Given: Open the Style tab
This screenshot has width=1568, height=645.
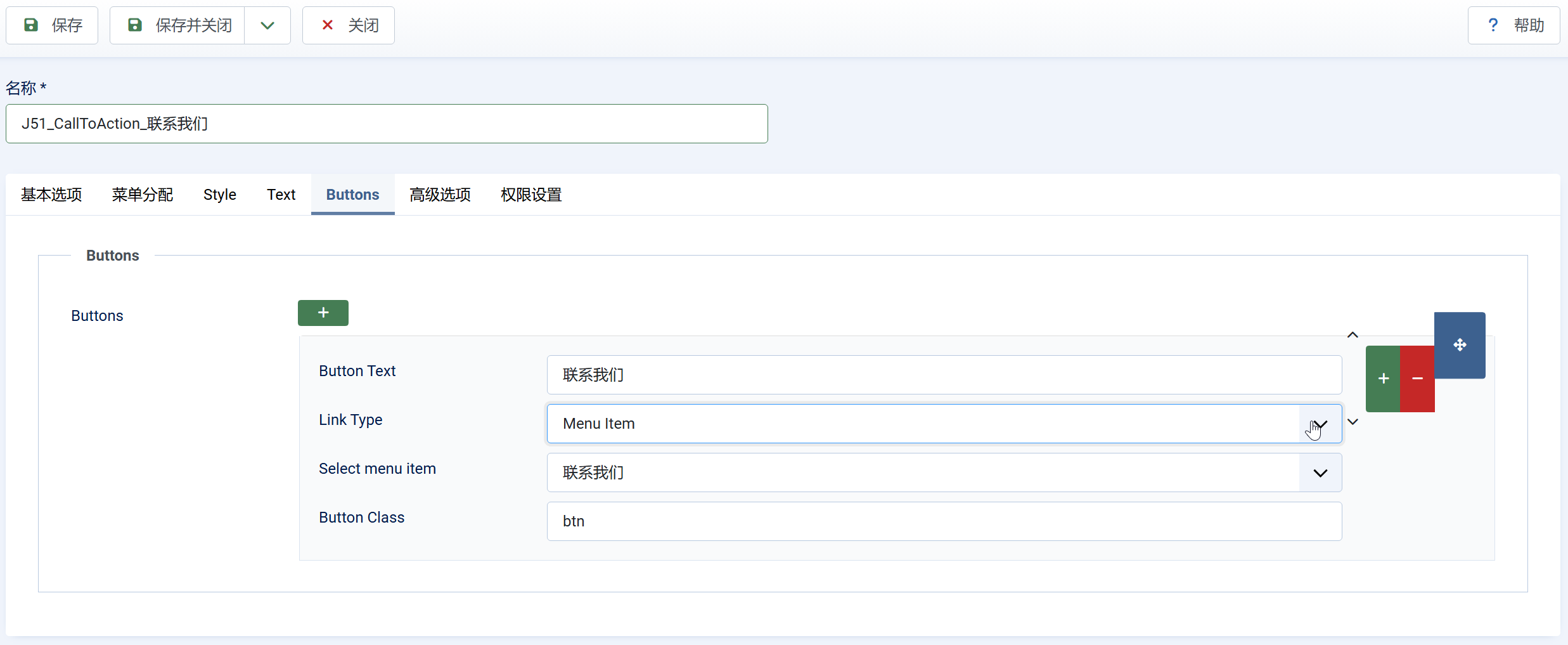Looking at the screenshot, I should pos(219,195).
